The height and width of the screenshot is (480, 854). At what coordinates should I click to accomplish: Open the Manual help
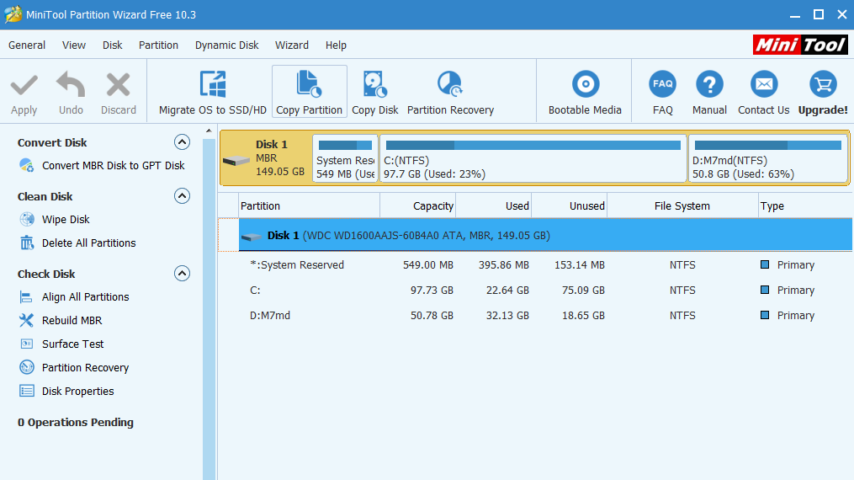[x=709, y=93]
